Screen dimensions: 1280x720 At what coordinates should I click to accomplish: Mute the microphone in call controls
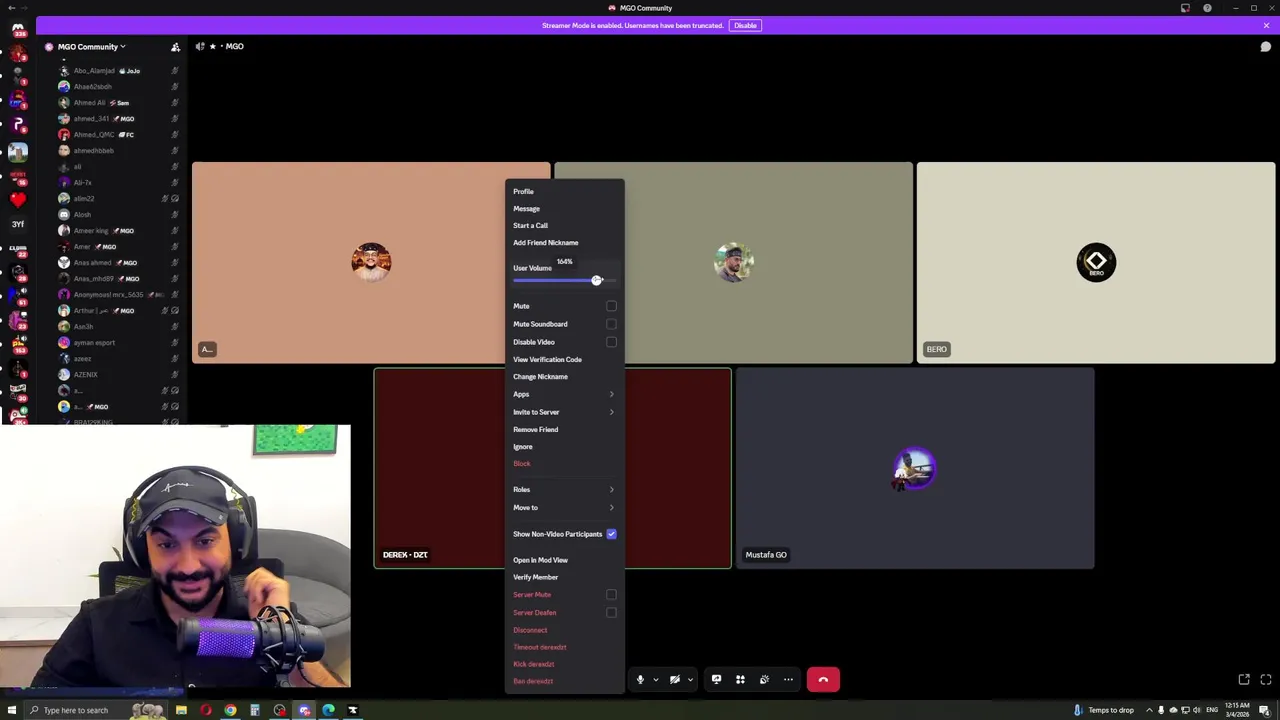tap(640, 680)
